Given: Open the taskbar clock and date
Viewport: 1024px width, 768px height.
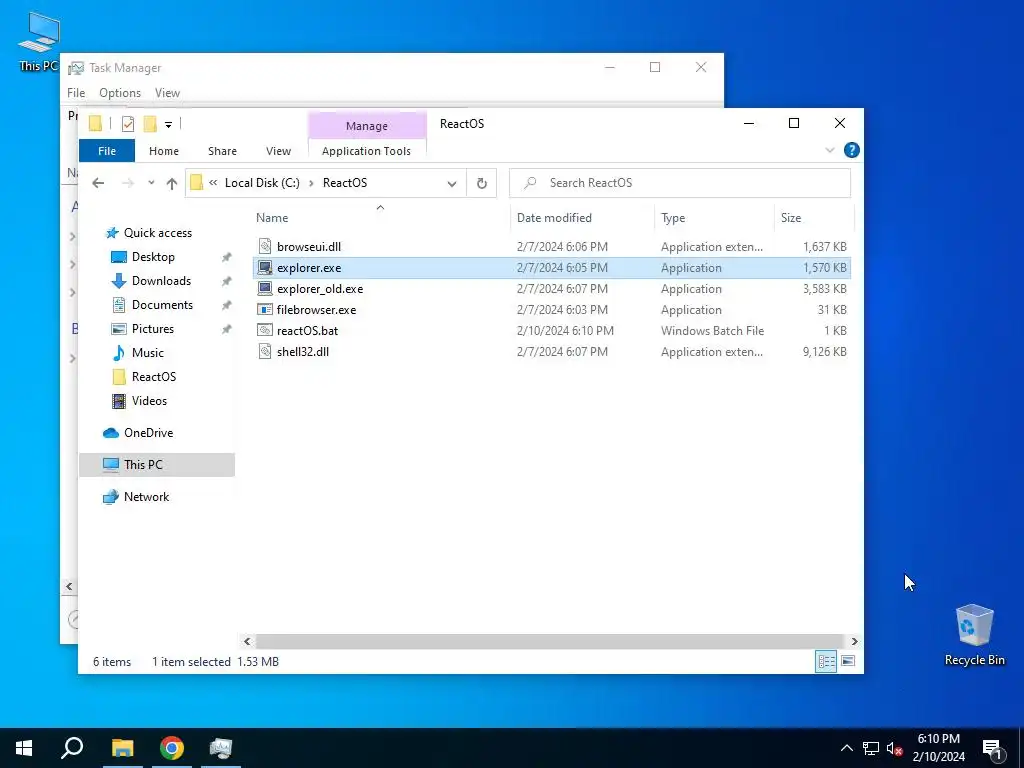Looking at the screenshot, I should (939, 748).
